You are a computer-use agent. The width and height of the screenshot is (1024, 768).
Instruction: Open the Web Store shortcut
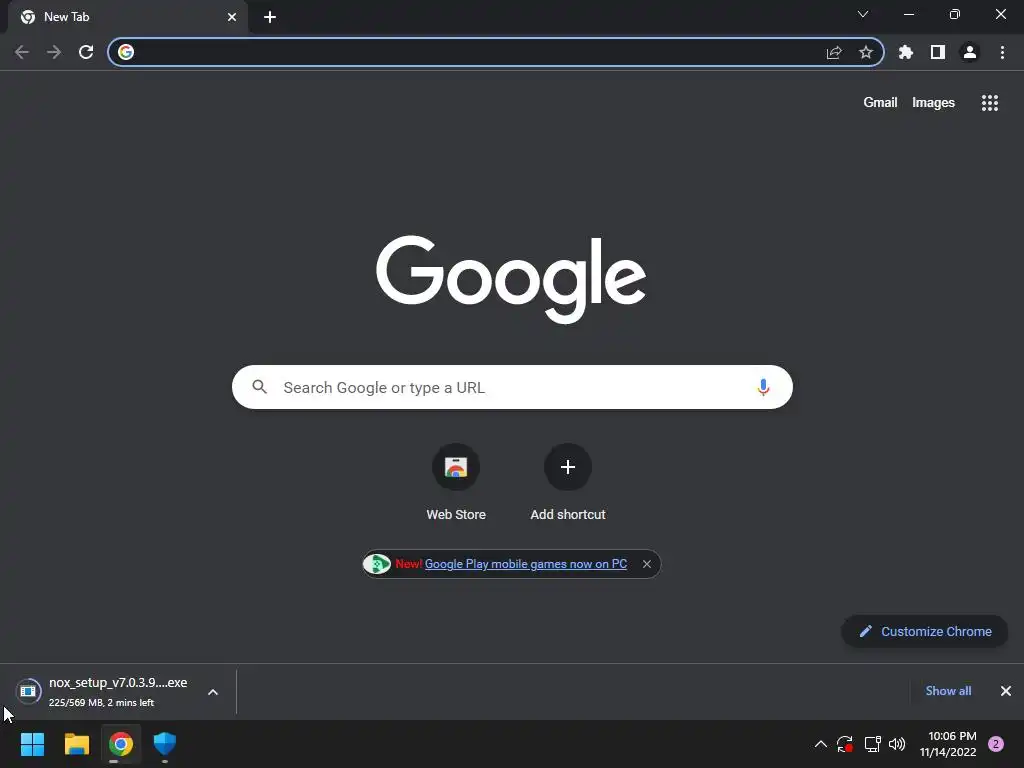pos(456,483)
